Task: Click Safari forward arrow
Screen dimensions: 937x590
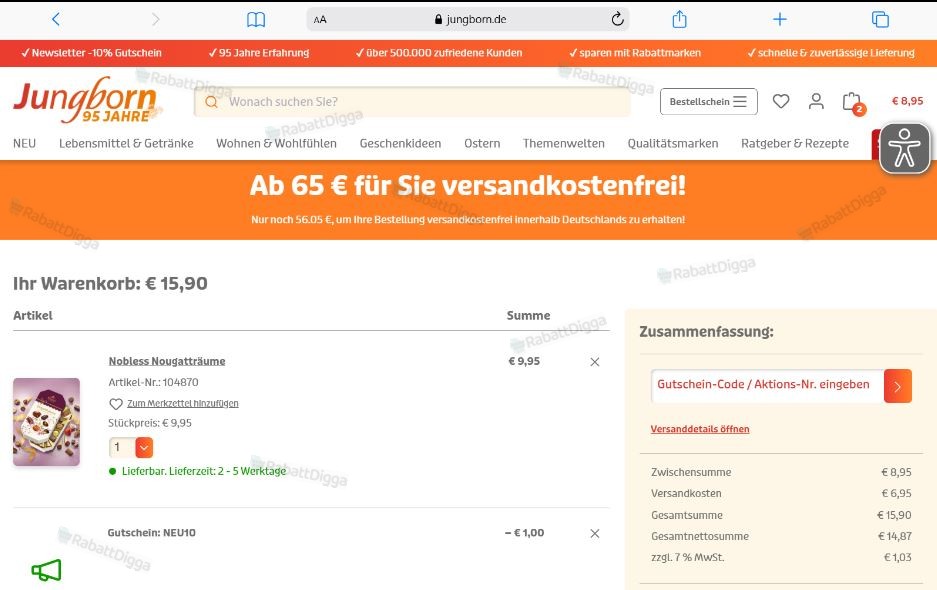Action: [x=155, y=19]
